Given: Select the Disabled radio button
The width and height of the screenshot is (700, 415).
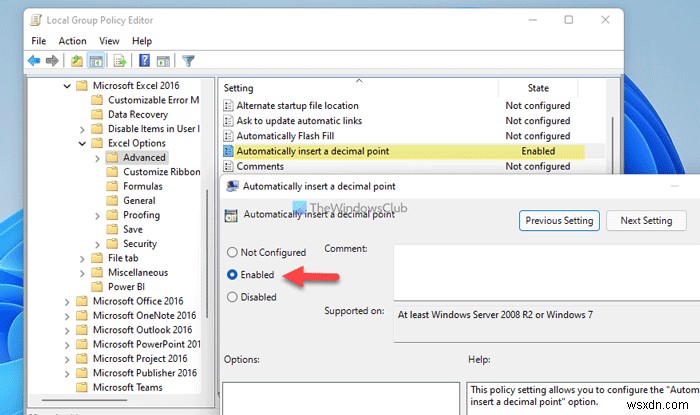Looking at the screenshot, I should click(232, 297).
